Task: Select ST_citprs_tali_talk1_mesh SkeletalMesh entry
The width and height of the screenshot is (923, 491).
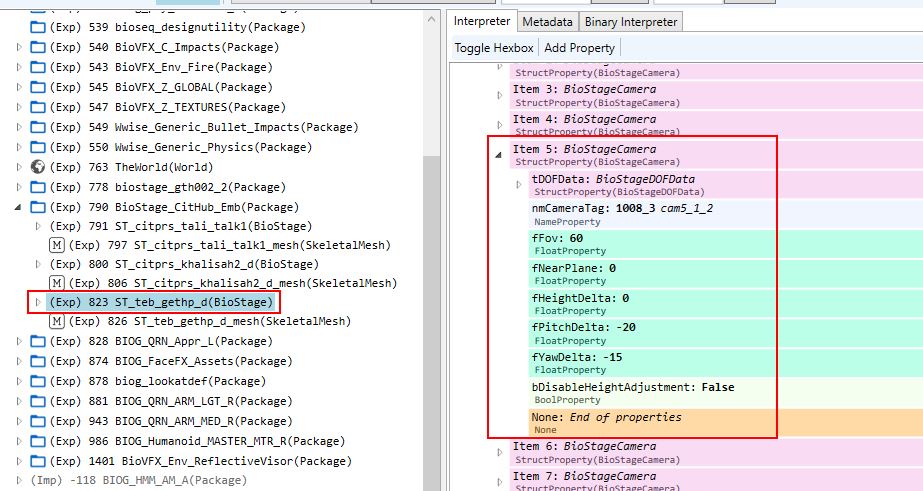Action: pyautogui.click(x=230, y=245)
